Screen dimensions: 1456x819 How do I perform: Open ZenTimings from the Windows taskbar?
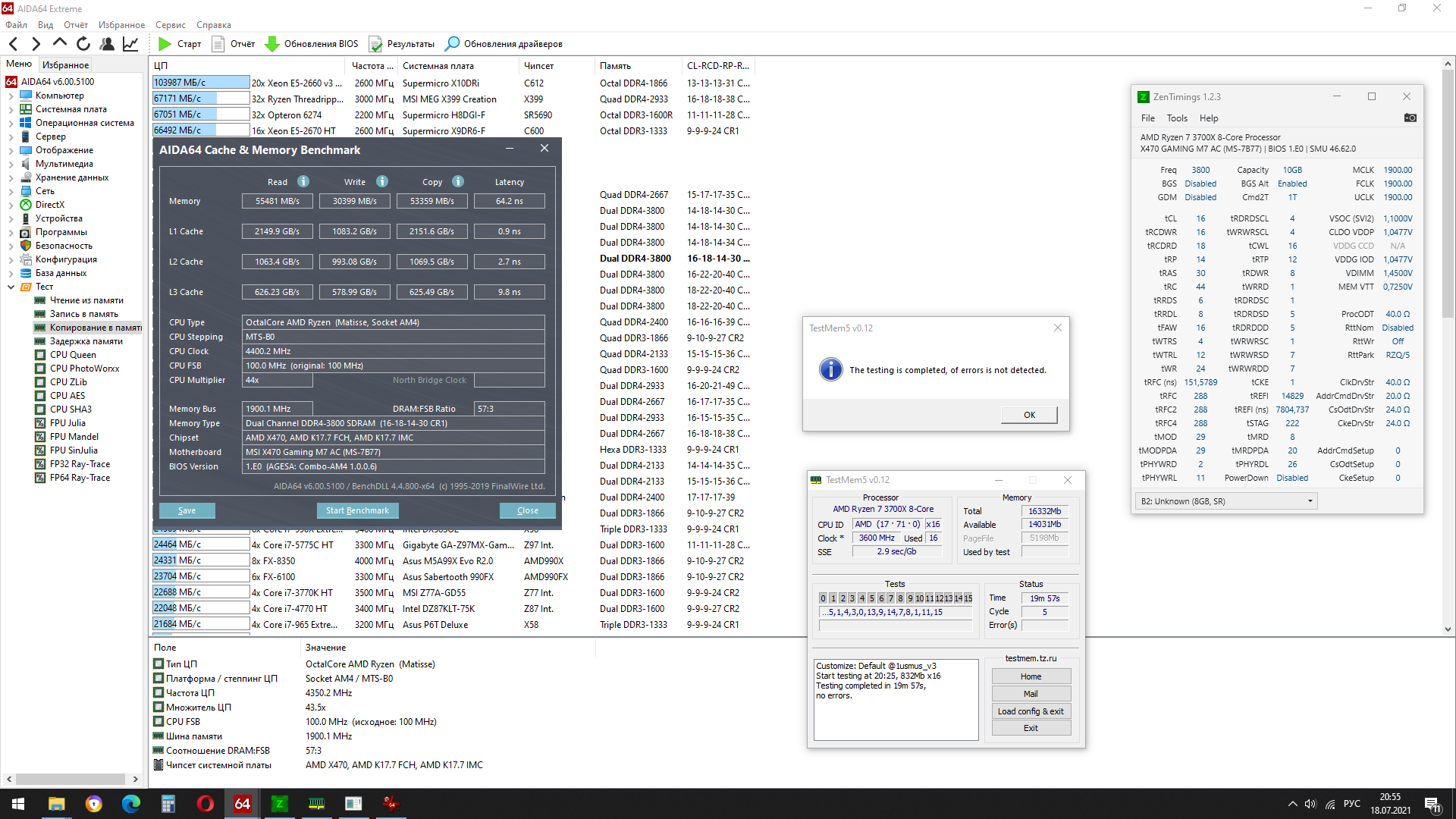279,804
